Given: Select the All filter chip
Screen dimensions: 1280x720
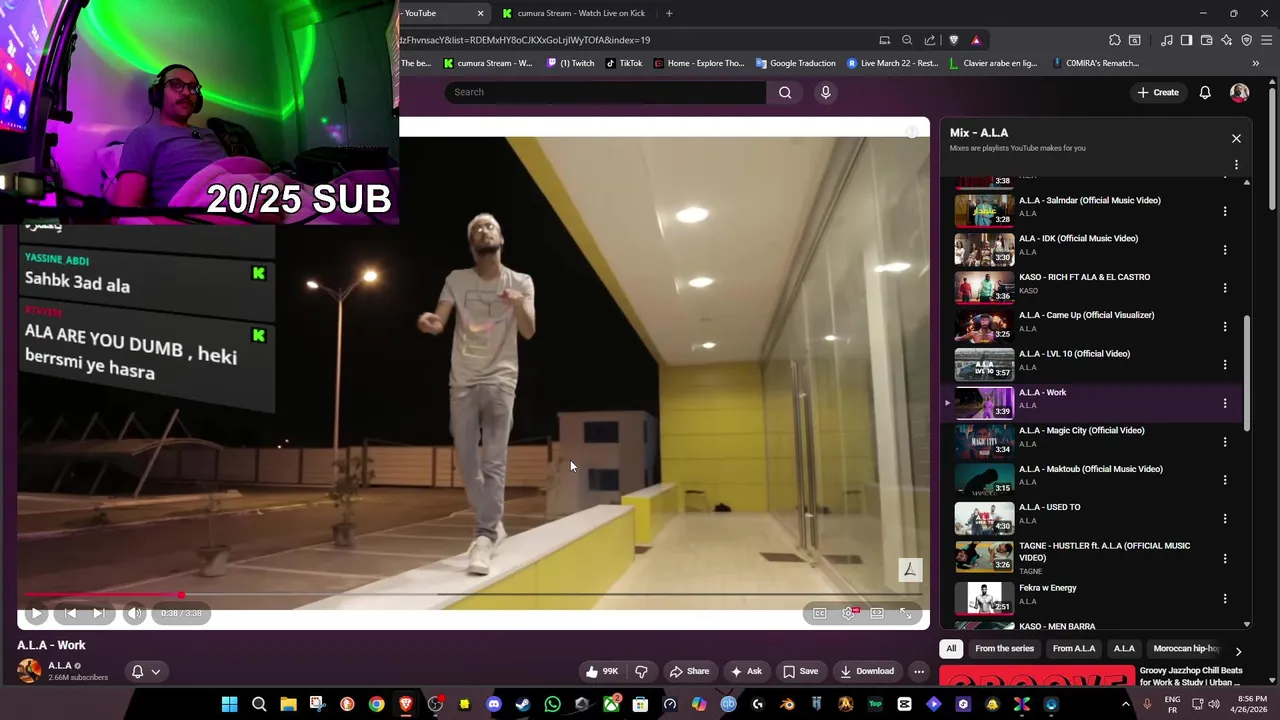Looking at the screenshot, I should (x=951, y=648).
